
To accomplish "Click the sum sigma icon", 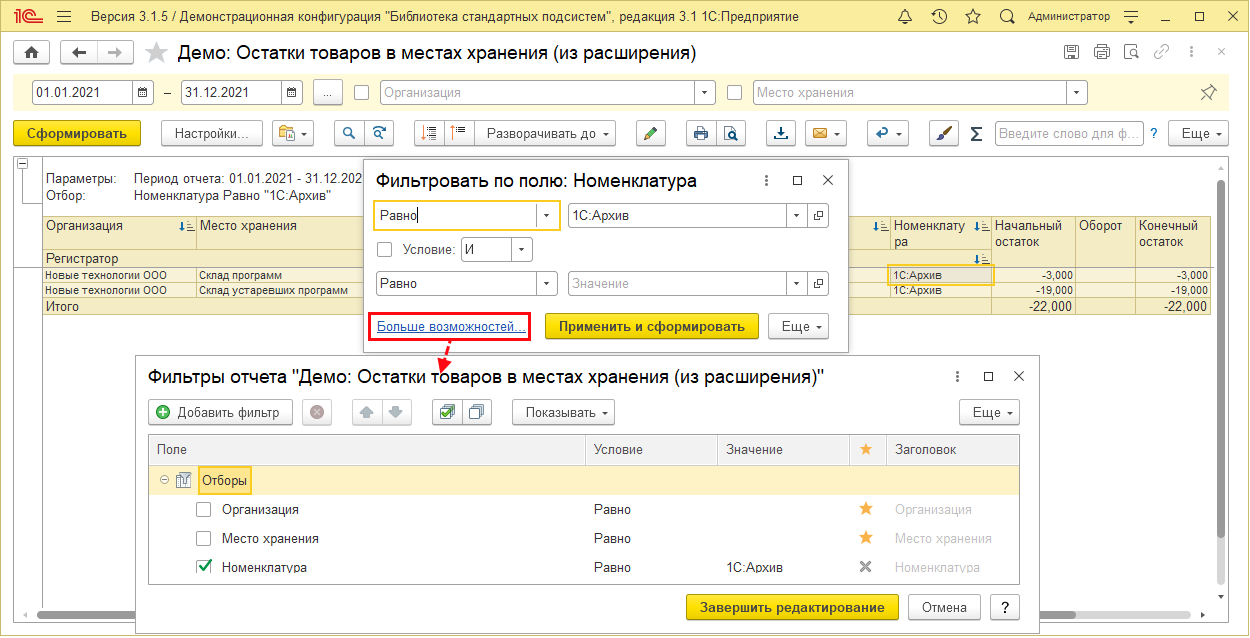I will (976, 133).
